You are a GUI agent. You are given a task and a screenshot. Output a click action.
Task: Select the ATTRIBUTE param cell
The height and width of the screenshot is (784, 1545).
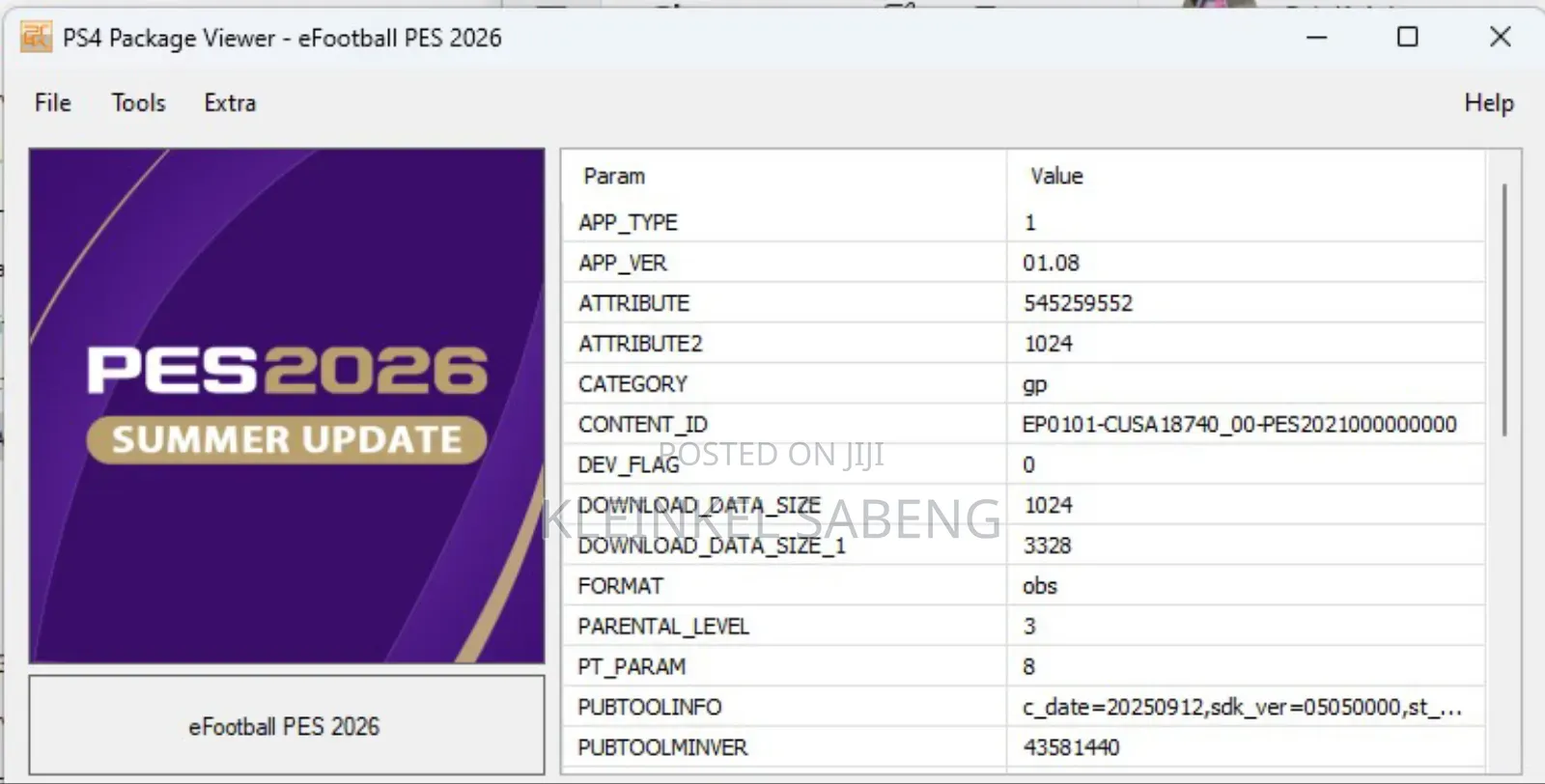tap(784, 303)
